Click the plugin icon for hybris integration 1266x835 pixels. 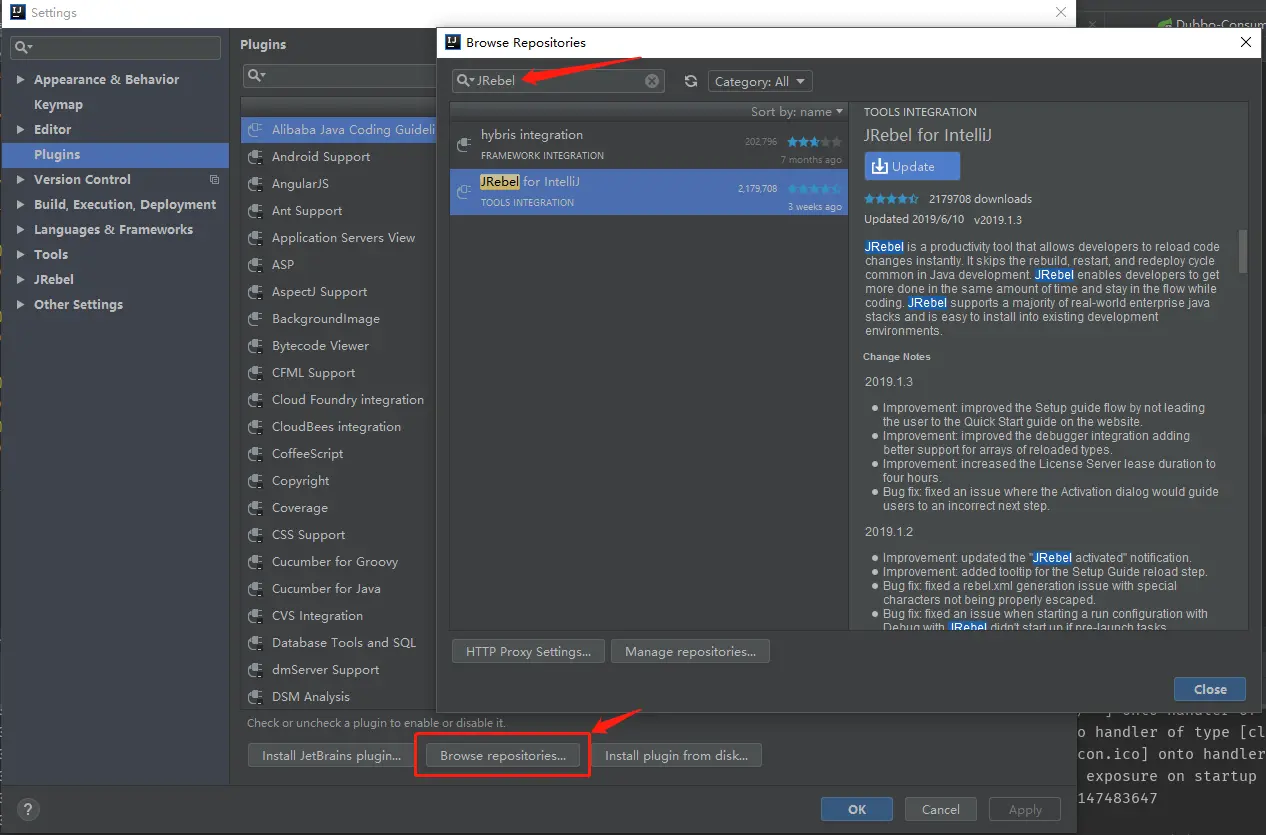point(463,144)
